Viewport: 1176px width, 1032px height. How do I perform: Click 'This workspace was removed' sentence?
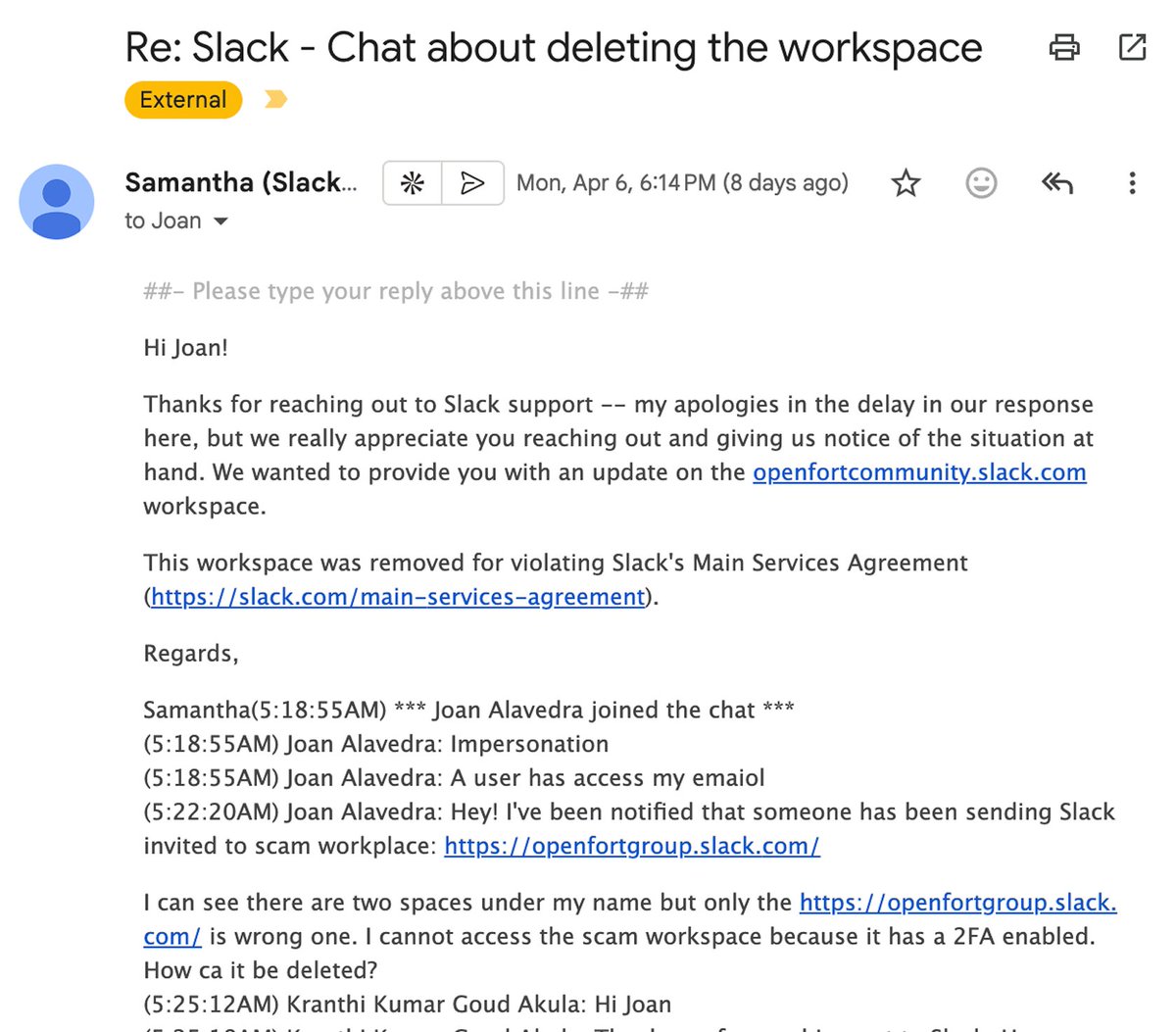(556, 563)
